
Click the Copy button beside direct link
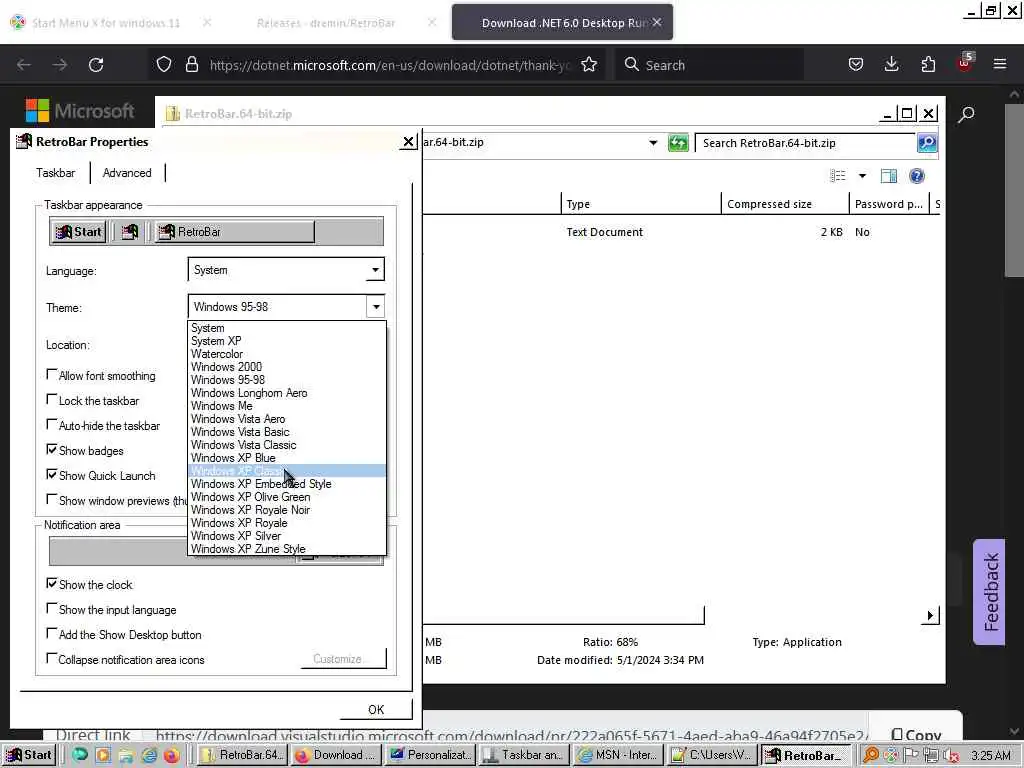[916, 735]
